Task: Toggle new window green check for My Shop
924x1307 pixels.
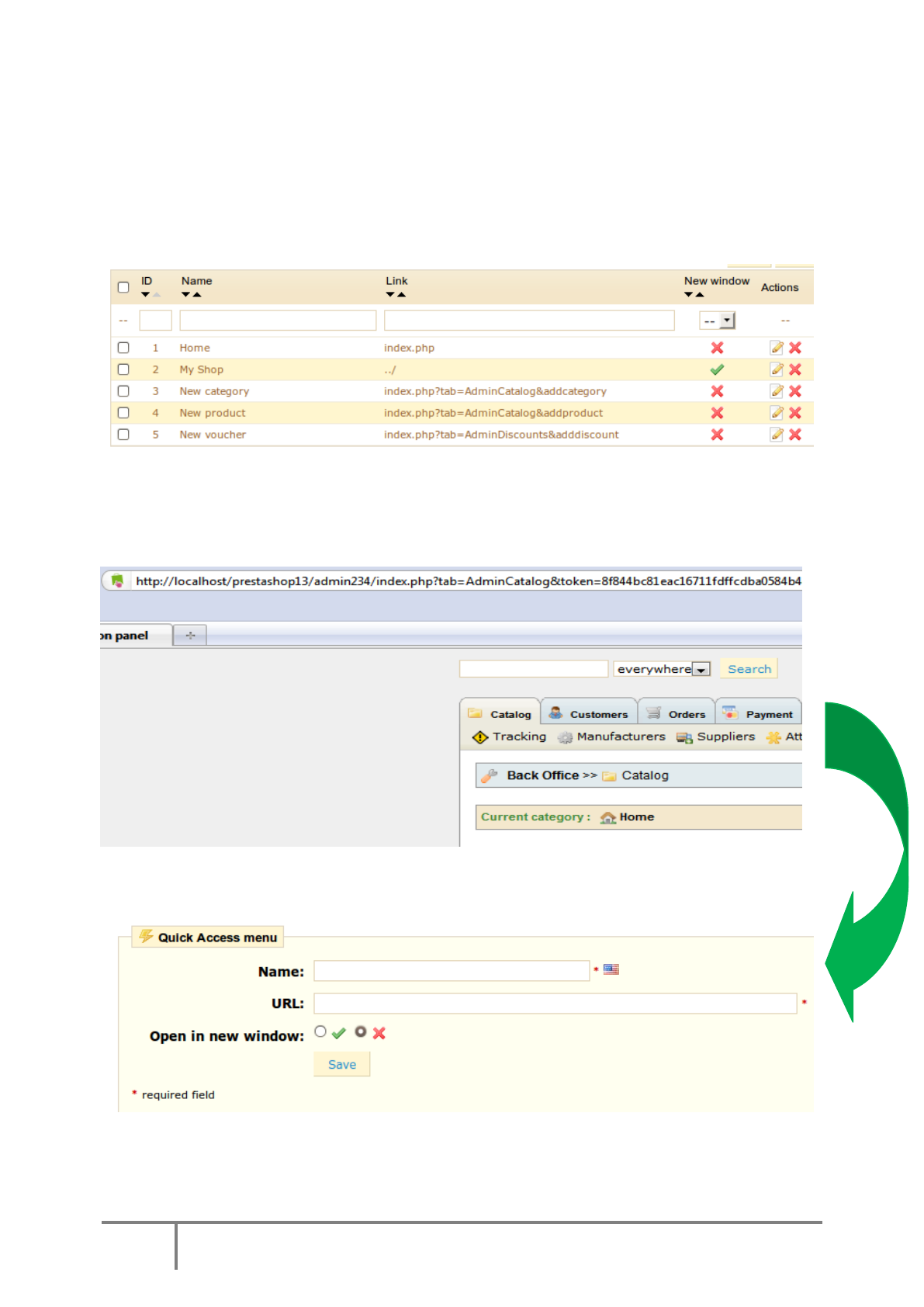Action: [717, 369]
